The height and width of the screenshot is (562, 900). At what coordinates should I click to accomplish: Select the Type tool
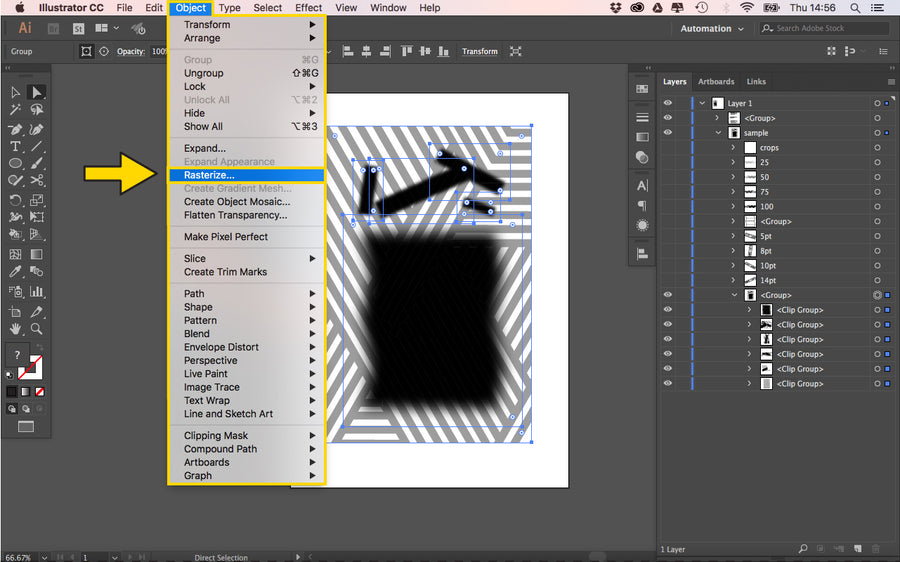16,146
